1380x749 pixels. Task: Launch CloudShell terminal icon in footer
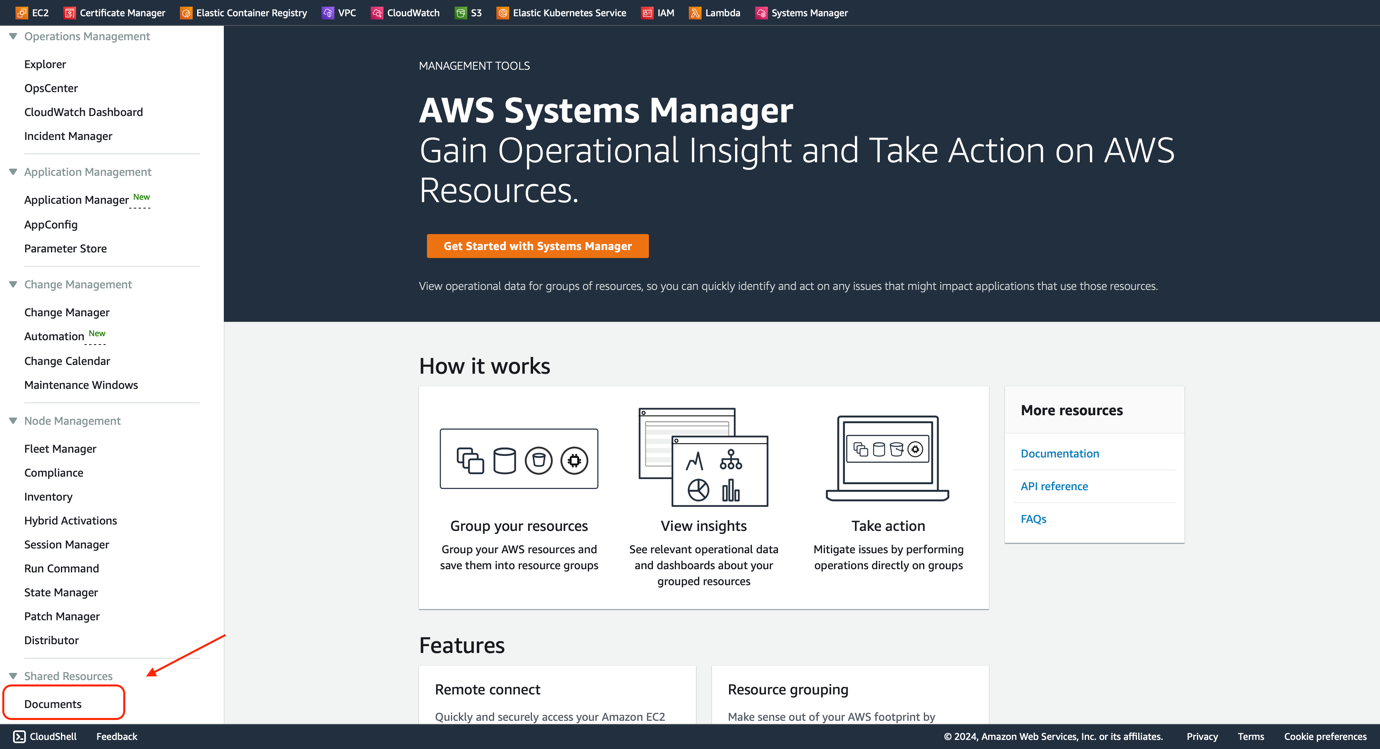[x=19, y=737]
